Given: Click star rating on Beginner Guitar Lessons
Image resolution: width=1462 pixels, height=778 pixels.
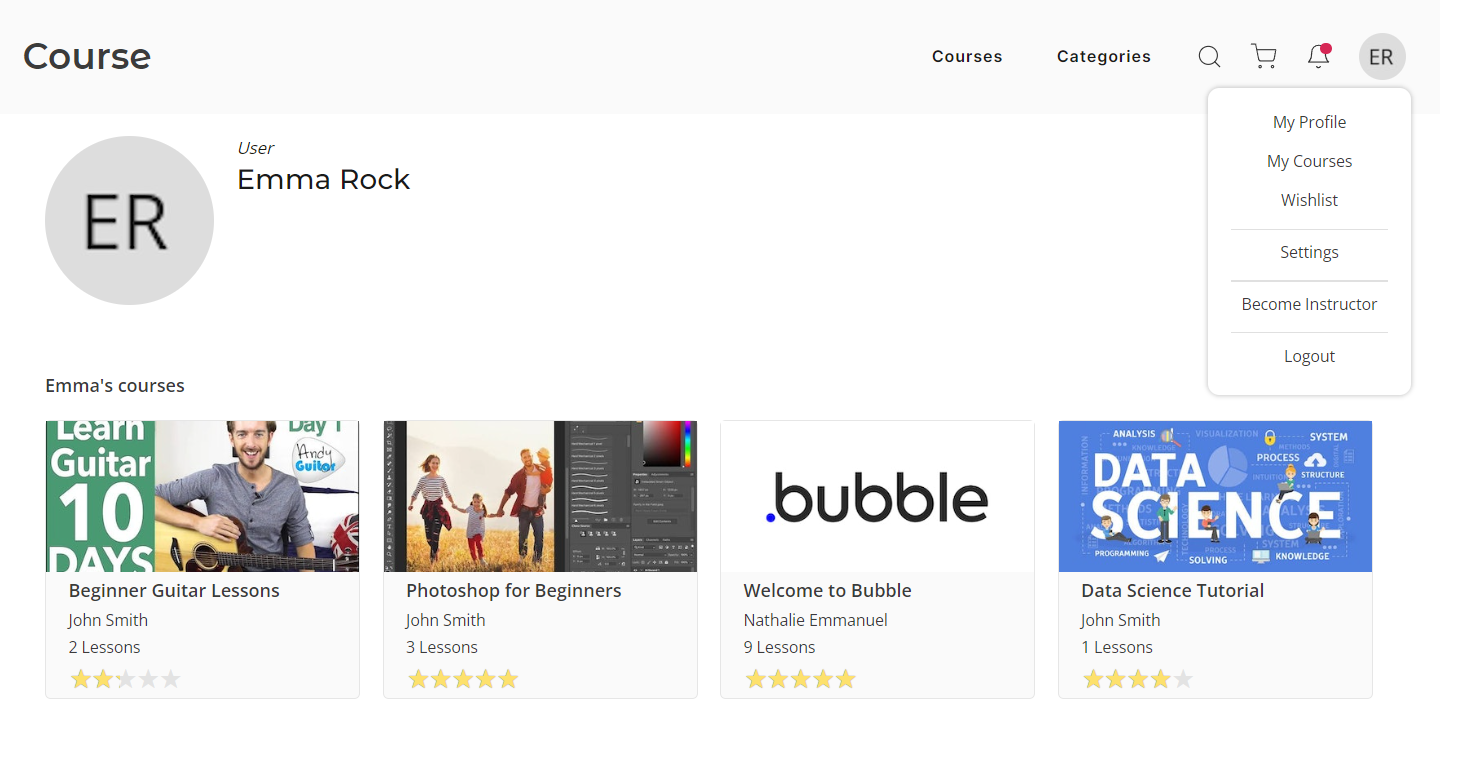Looking at the screenshot, I should (x=126, y=680).
